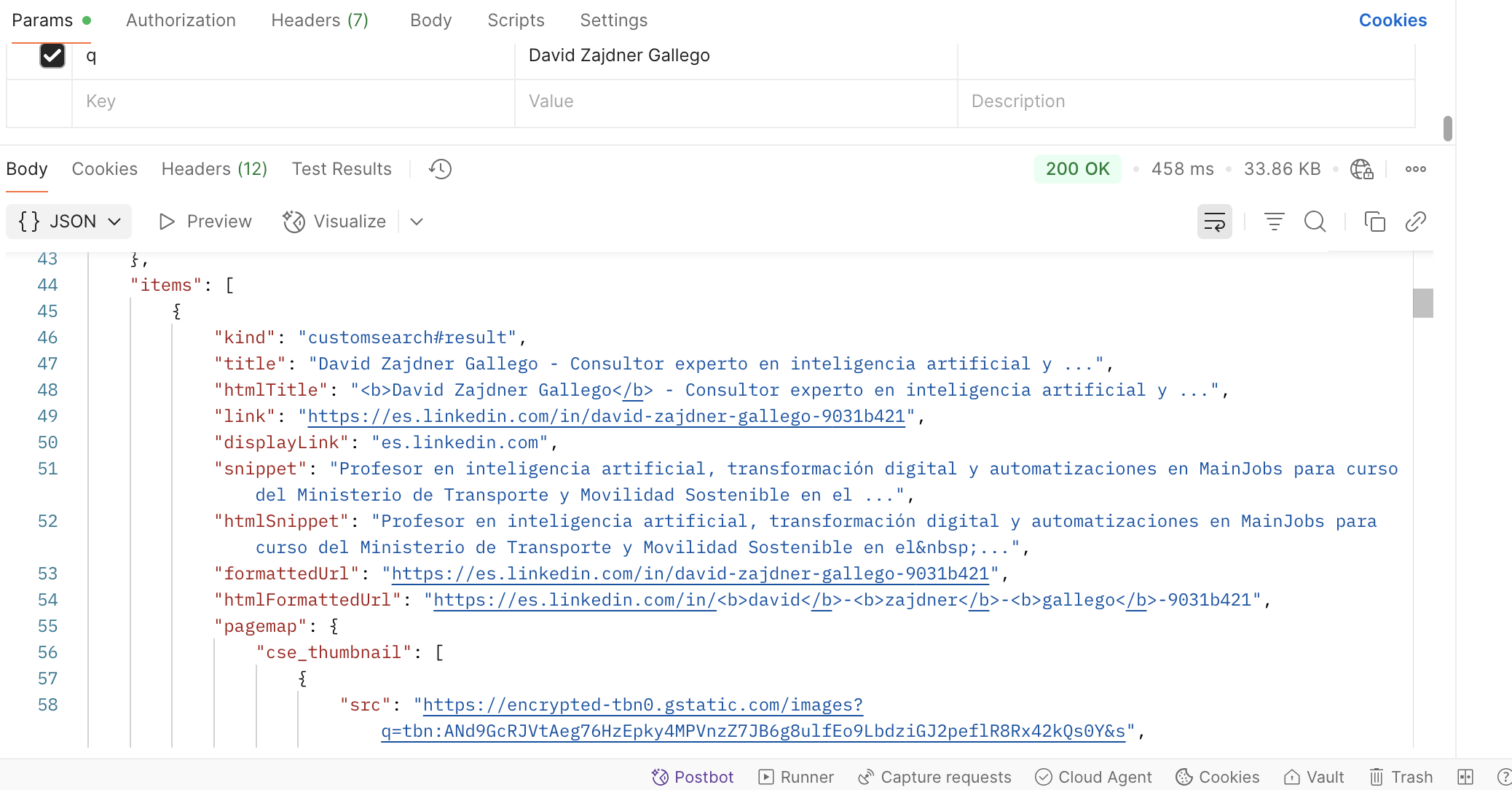Open Trash in the status bar

(1401, 777)
